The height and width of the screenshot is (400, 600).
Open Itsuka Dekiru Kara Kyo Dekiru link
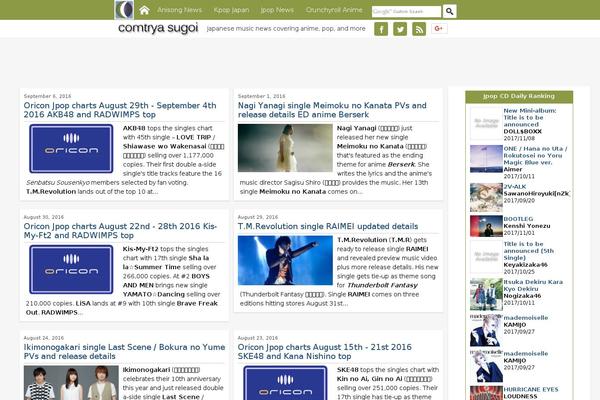(x=533, y=285)
